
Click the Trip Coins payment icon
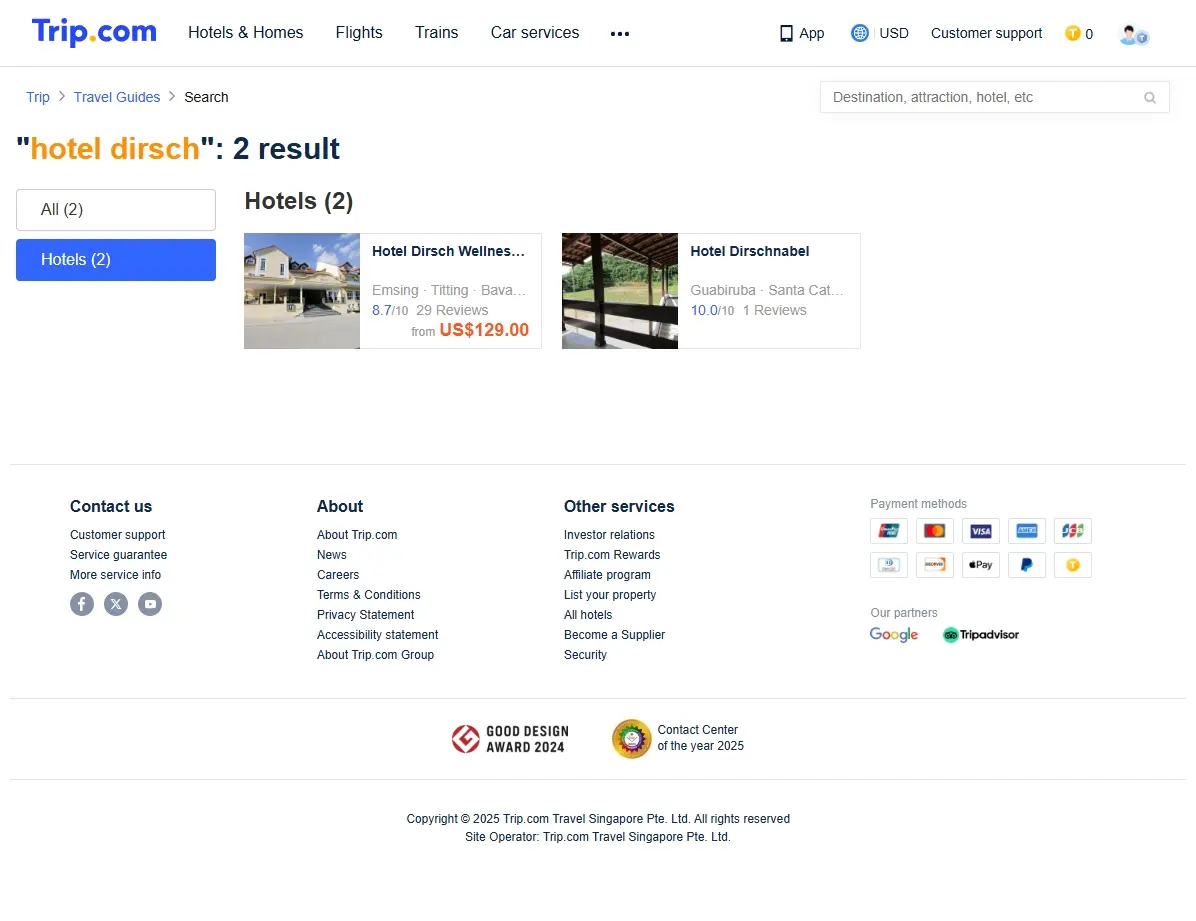[1072, 565]
